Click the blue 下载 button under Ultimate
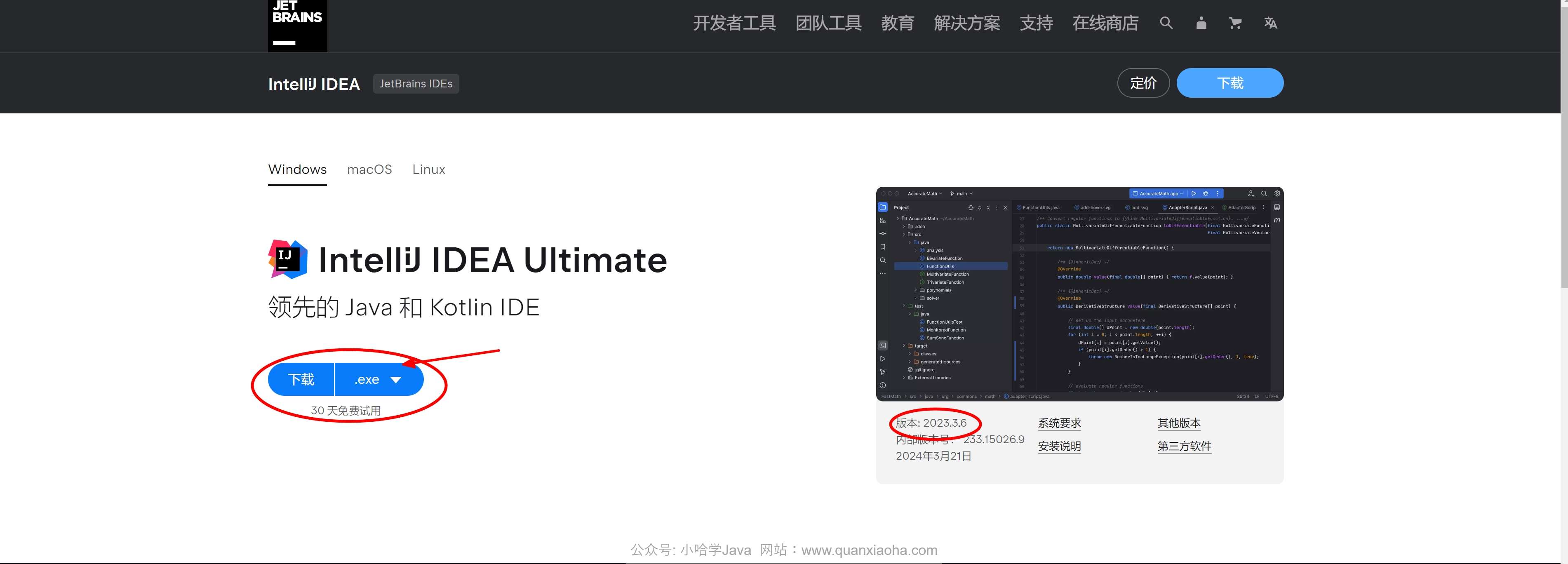Viewport: 1568px width, 564px height. click(x=301, y=379)
